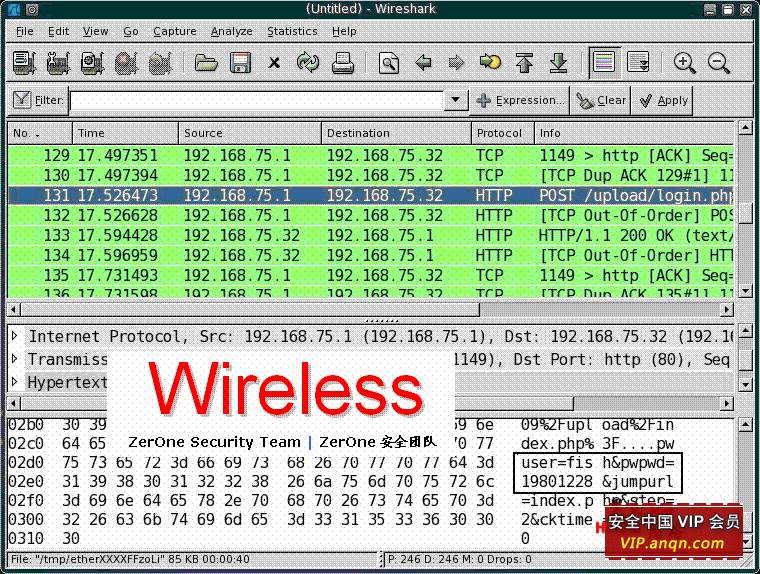Sort by Source column header

[x=250, y=133]
